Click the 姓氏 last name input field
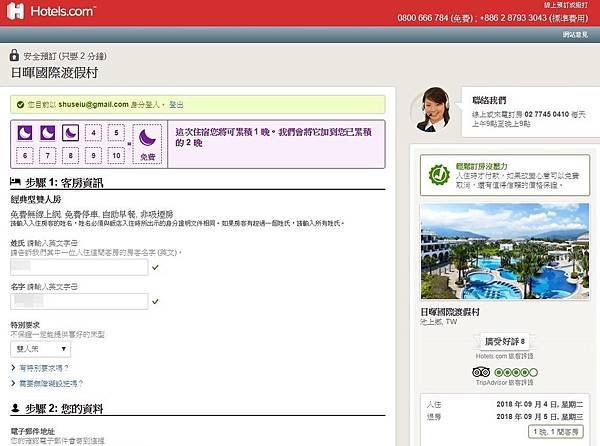The width and height of the screenshot is (600, 446). click(x=79, y=267)
